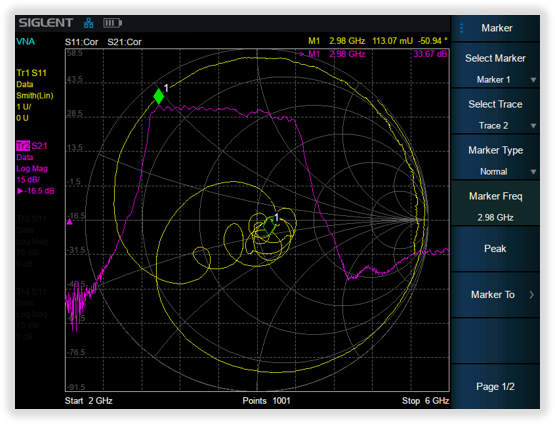Viewport: 555px width, 424px height.
Task: Click the green marker 1 diamond on S21 trace
Action: tap(159, 96)
